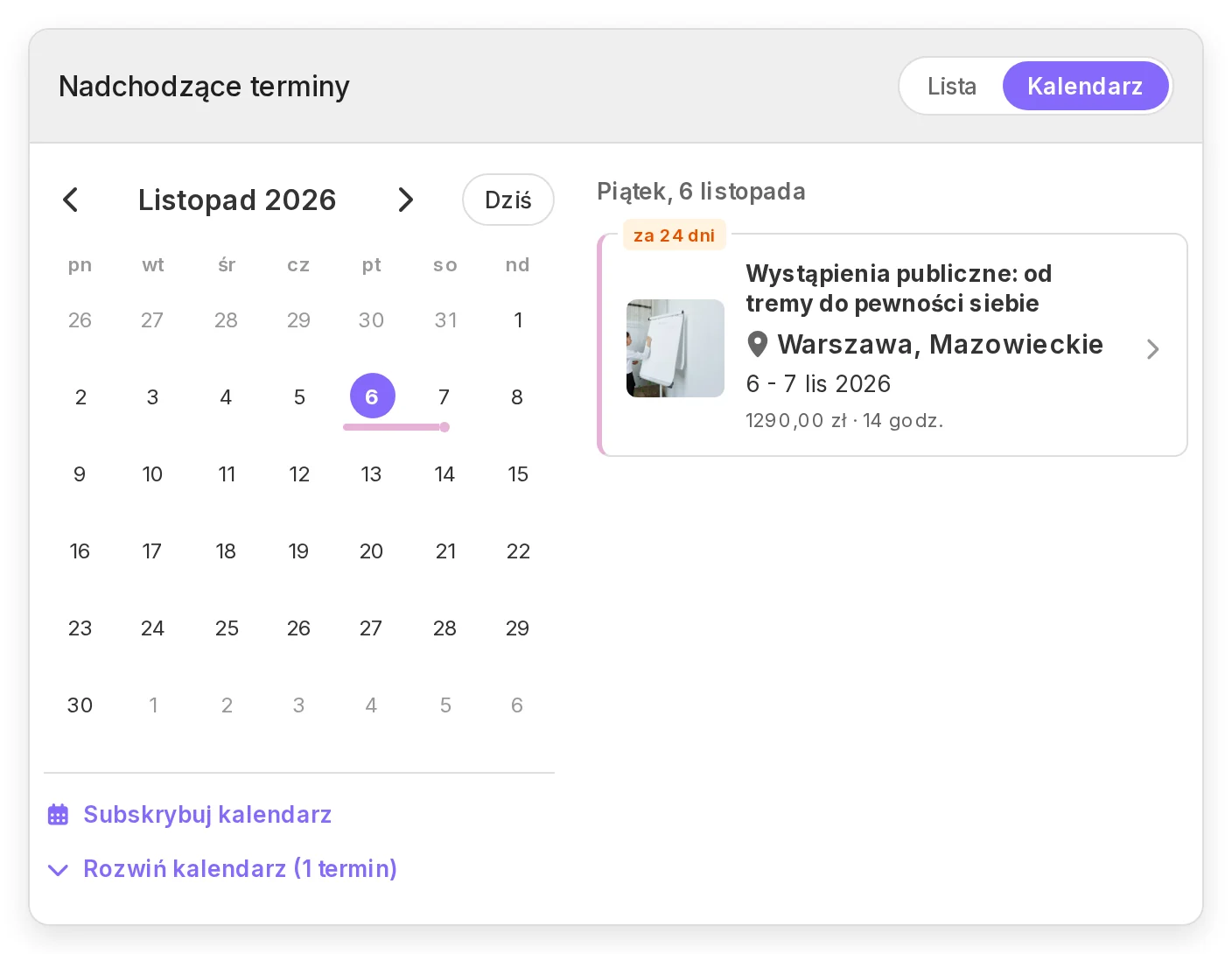Image resolution: width=1232 pixels, height=954 pixels.
Task: Go to the previous month
Action: pyautogui.click(x=71, y=200)
